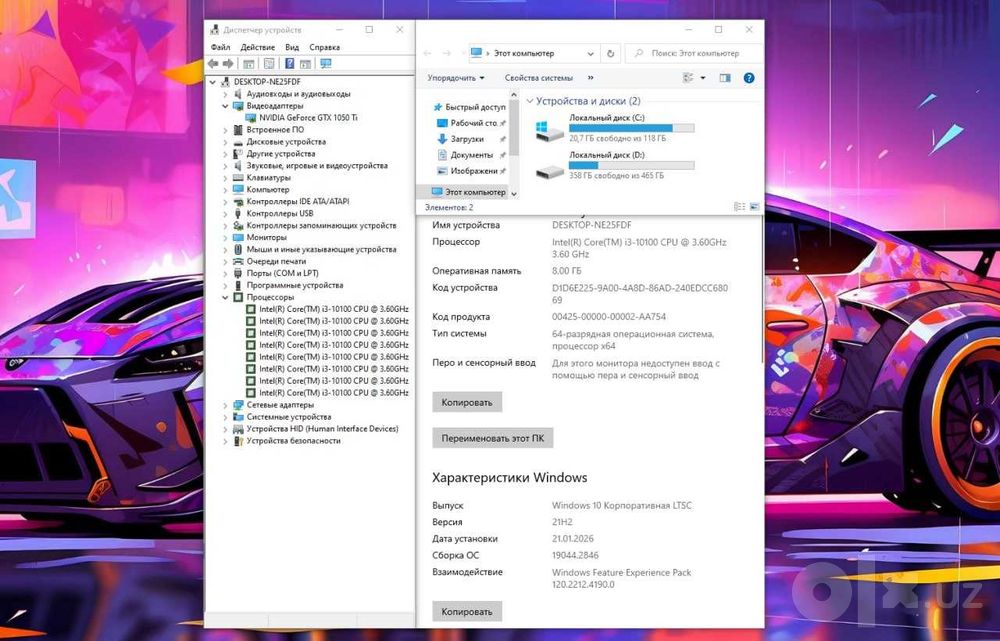The image size is (1000, 641).
Task: Open the Properties sheet icon in Device Manager toolbar
Action: (x=268, y=64)
